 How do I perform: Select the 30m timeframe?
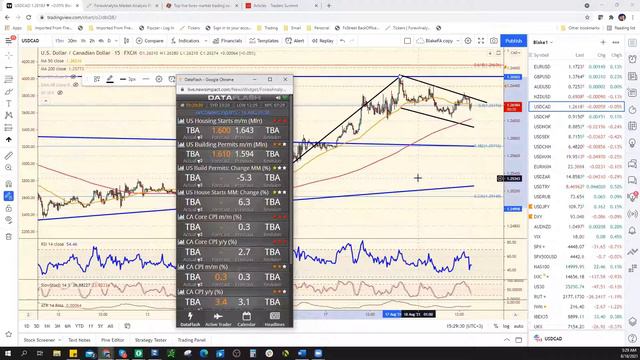[72, 41]
